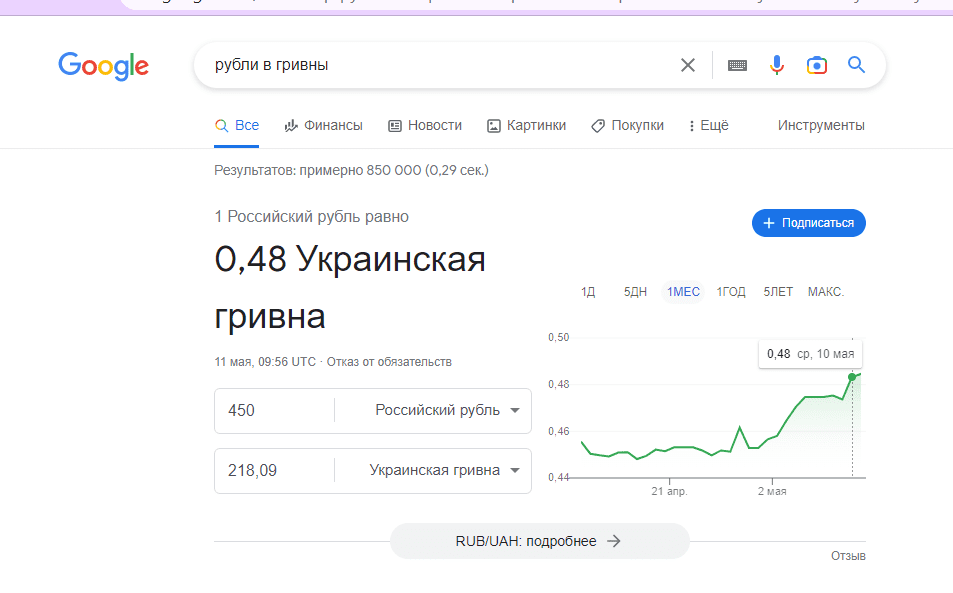Viewport: 953px width, 593px height.
Task: Expand the Российский рубль currency dropdown
Action: [514, 411]
